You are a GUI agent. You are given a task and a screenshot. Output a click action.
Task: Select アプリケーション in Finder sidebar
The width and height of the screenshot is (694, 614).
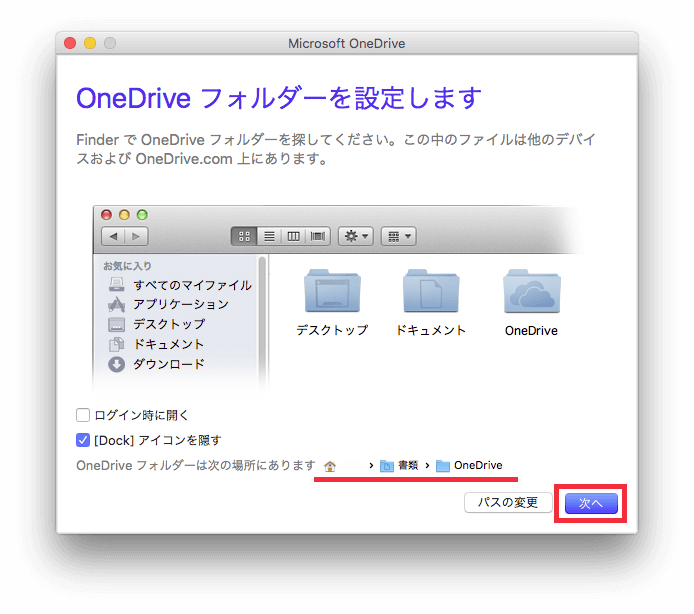pyautogui.click(x=168, y=304)
